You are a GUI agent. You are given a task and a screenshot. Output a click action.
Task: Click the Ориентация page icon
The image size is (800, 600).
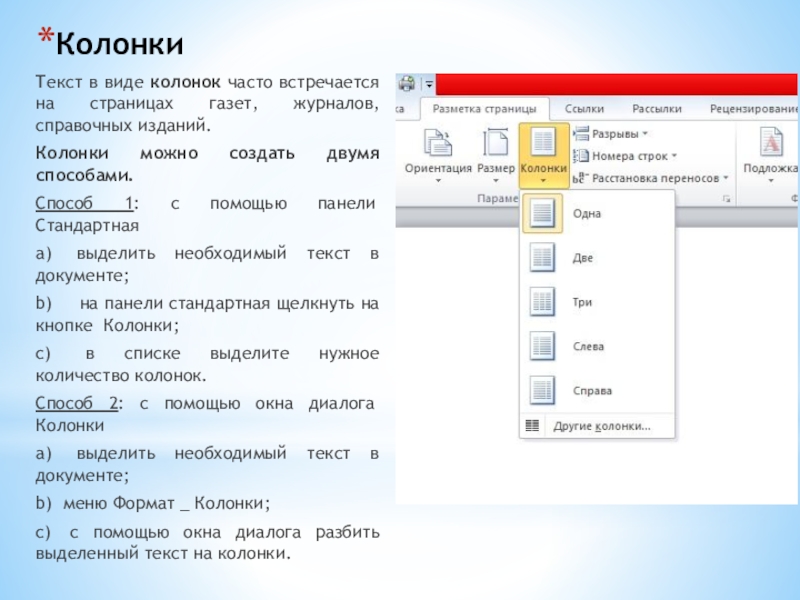pyautogui.click(x=438, y=142)
